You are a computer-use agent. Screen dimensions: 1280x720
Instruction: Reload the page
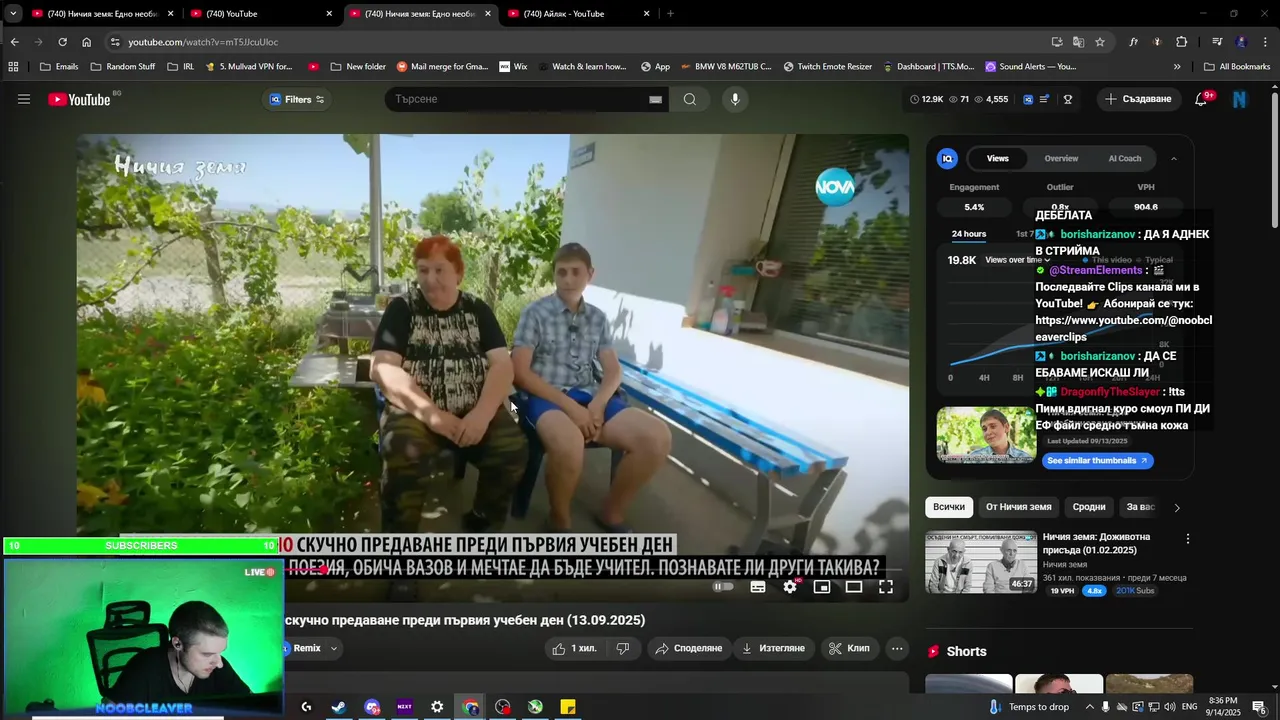tap(62, 42)
